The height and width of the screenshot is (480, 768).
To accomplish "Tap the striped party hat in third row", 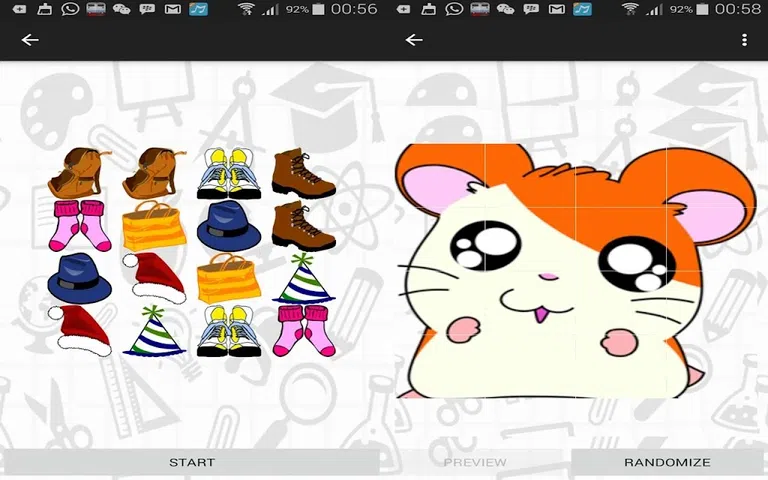I will 303,278.
